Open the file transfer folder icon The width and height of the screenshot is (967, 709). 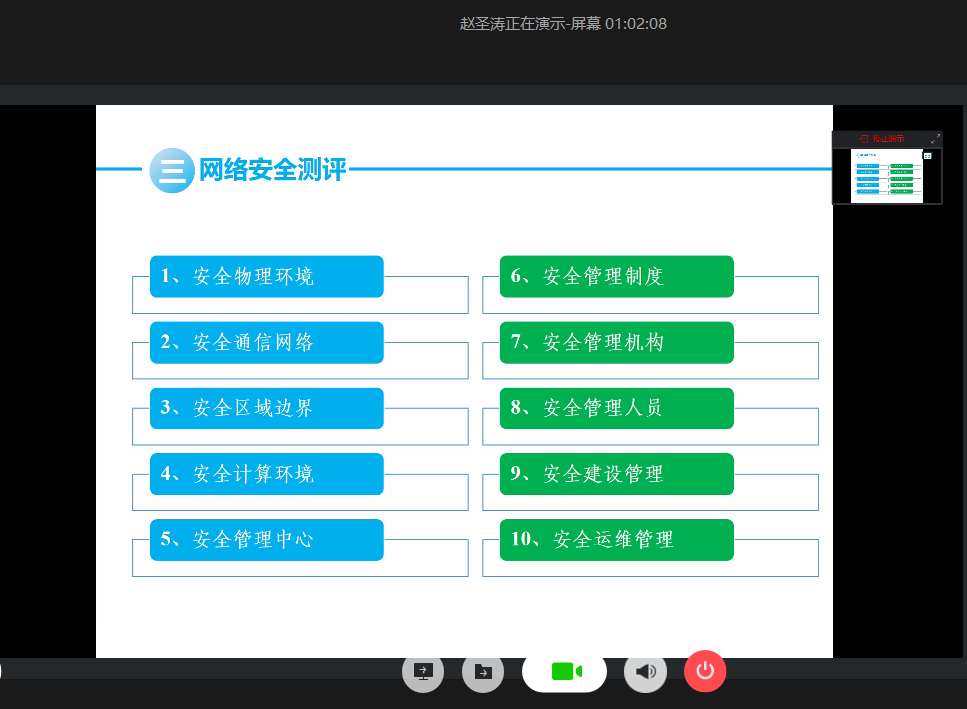(x=483, y=671)
